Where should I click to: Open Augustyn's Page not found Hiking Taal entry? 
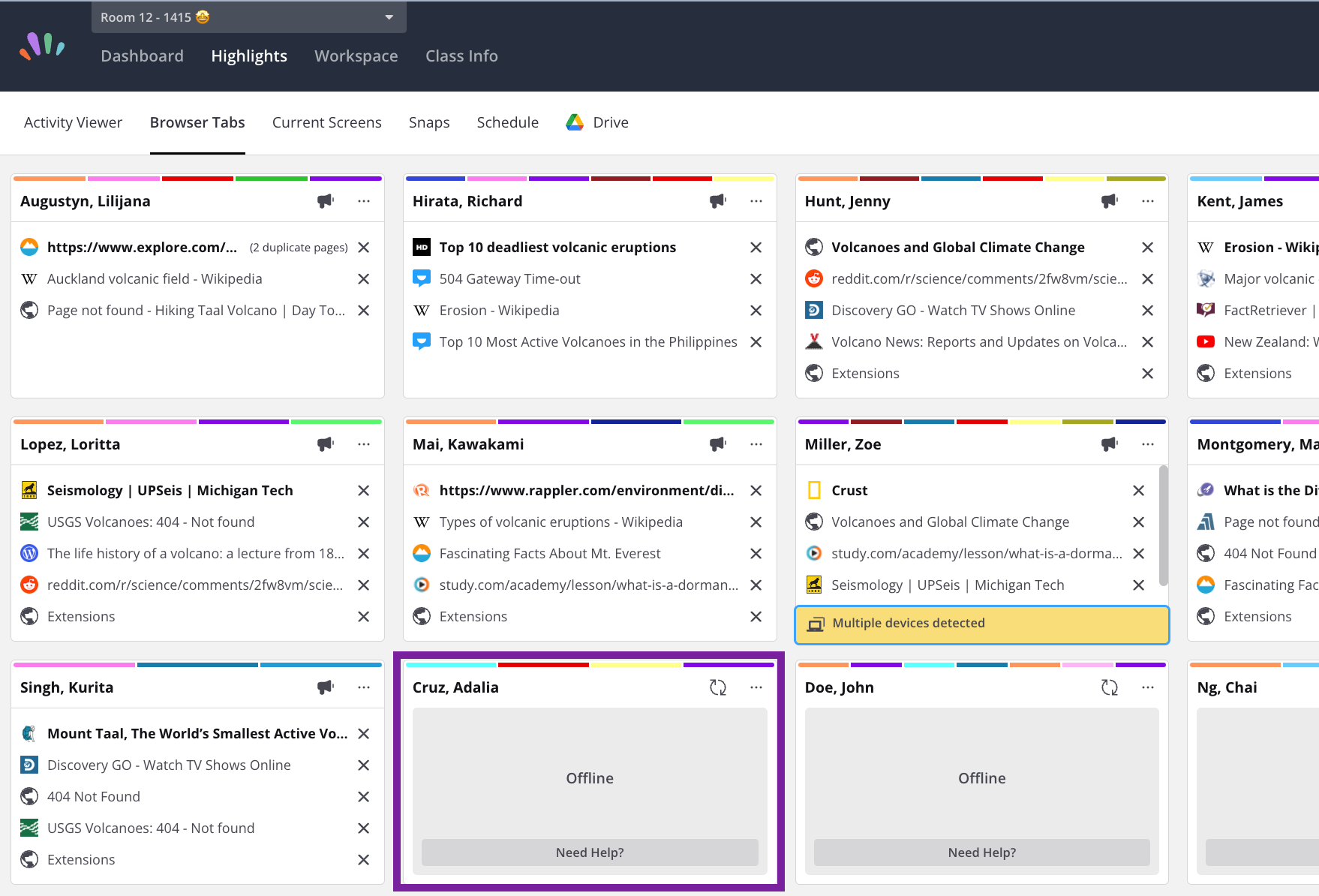(x=197, y=311)
